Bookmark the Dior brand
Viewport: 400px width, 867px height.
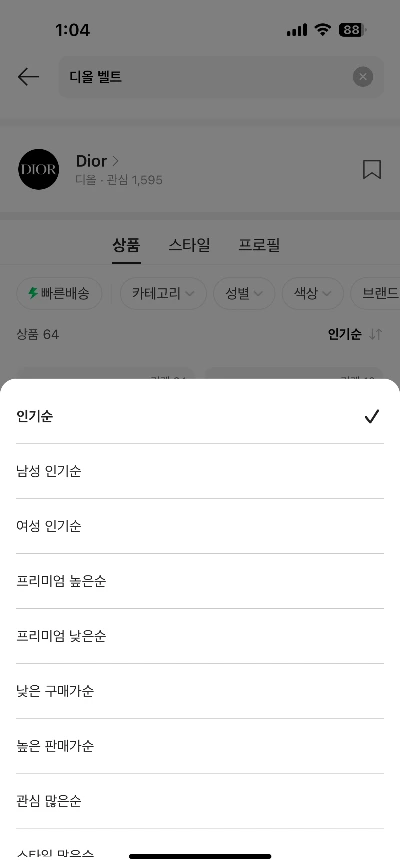point(372,169)
